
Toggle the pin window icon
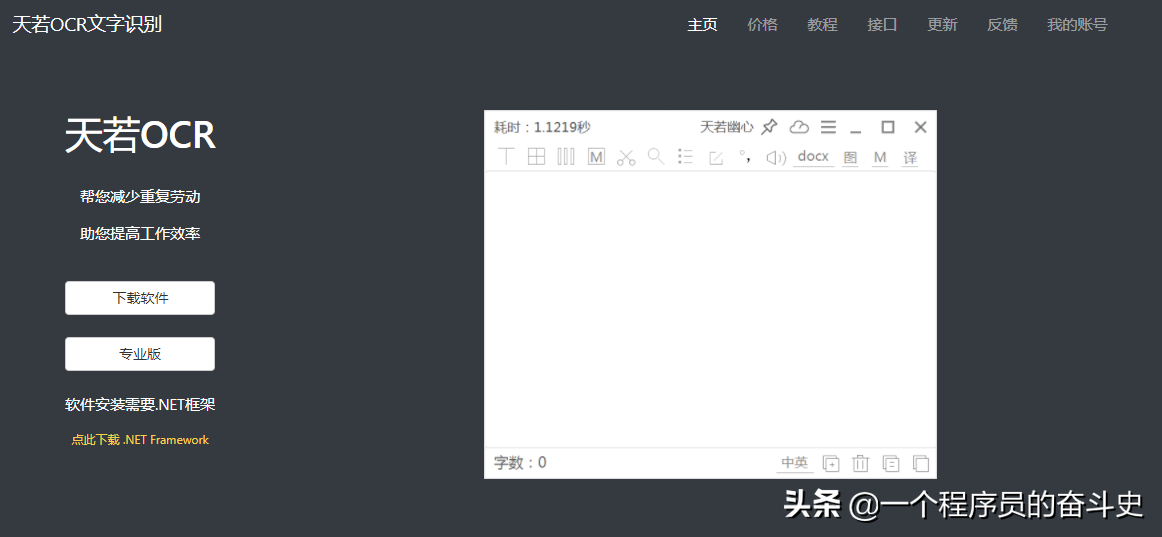[769, 127]
